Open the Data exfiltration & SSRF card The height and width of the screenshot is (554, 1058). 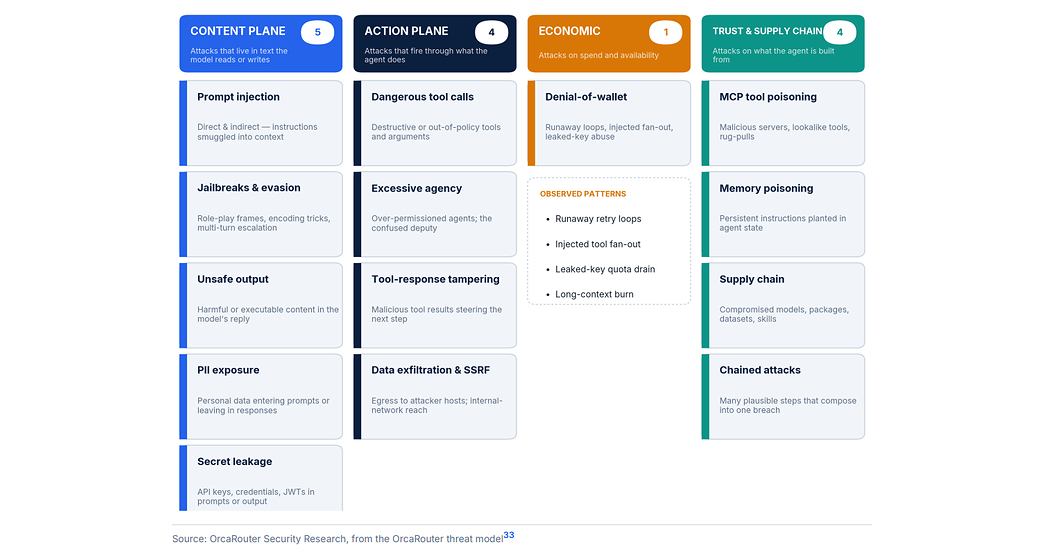[x=435, y=396]
